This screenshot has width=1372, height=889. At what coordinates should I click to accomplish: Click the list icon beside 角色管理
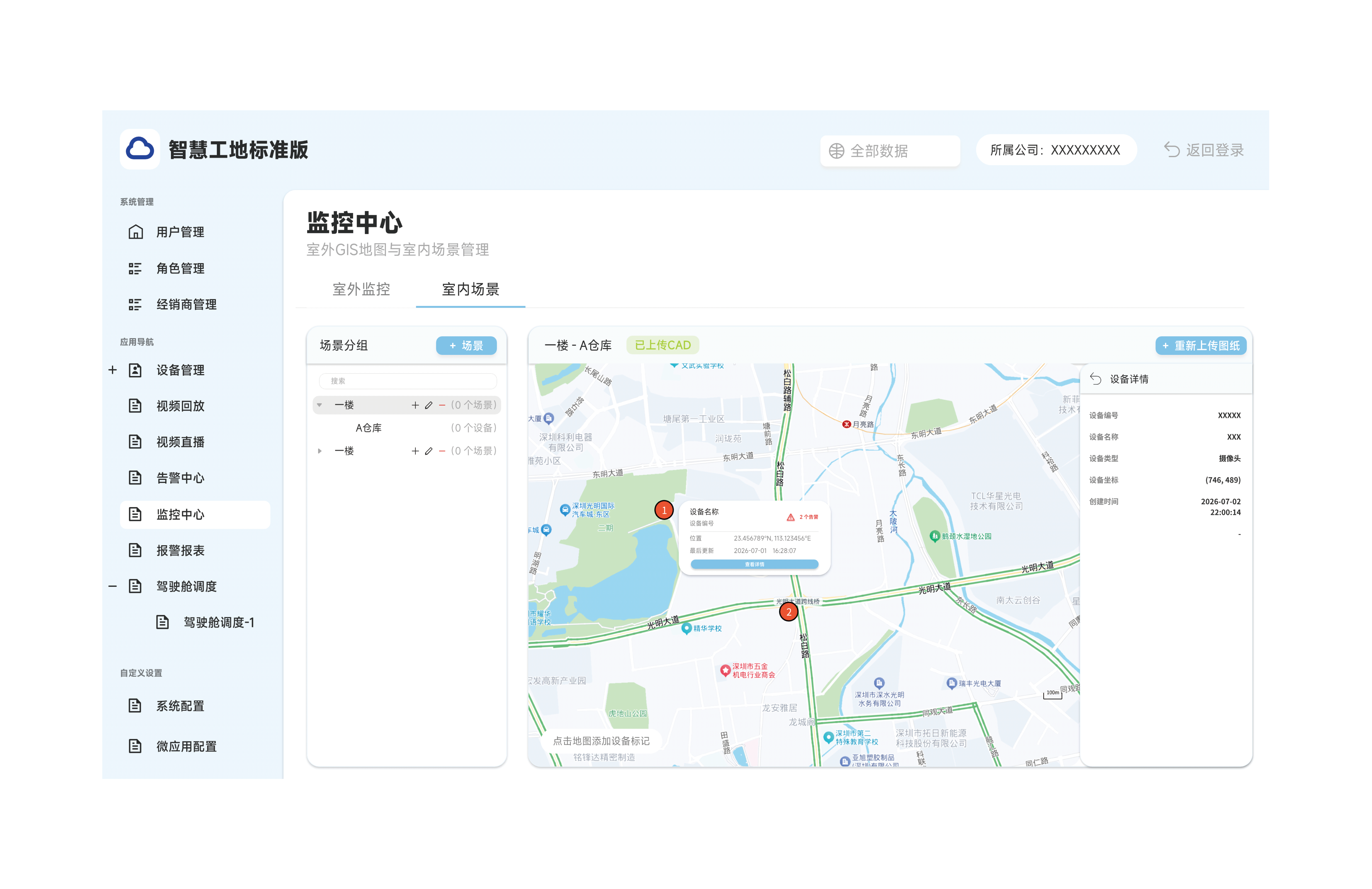click(x=135, y=269)
